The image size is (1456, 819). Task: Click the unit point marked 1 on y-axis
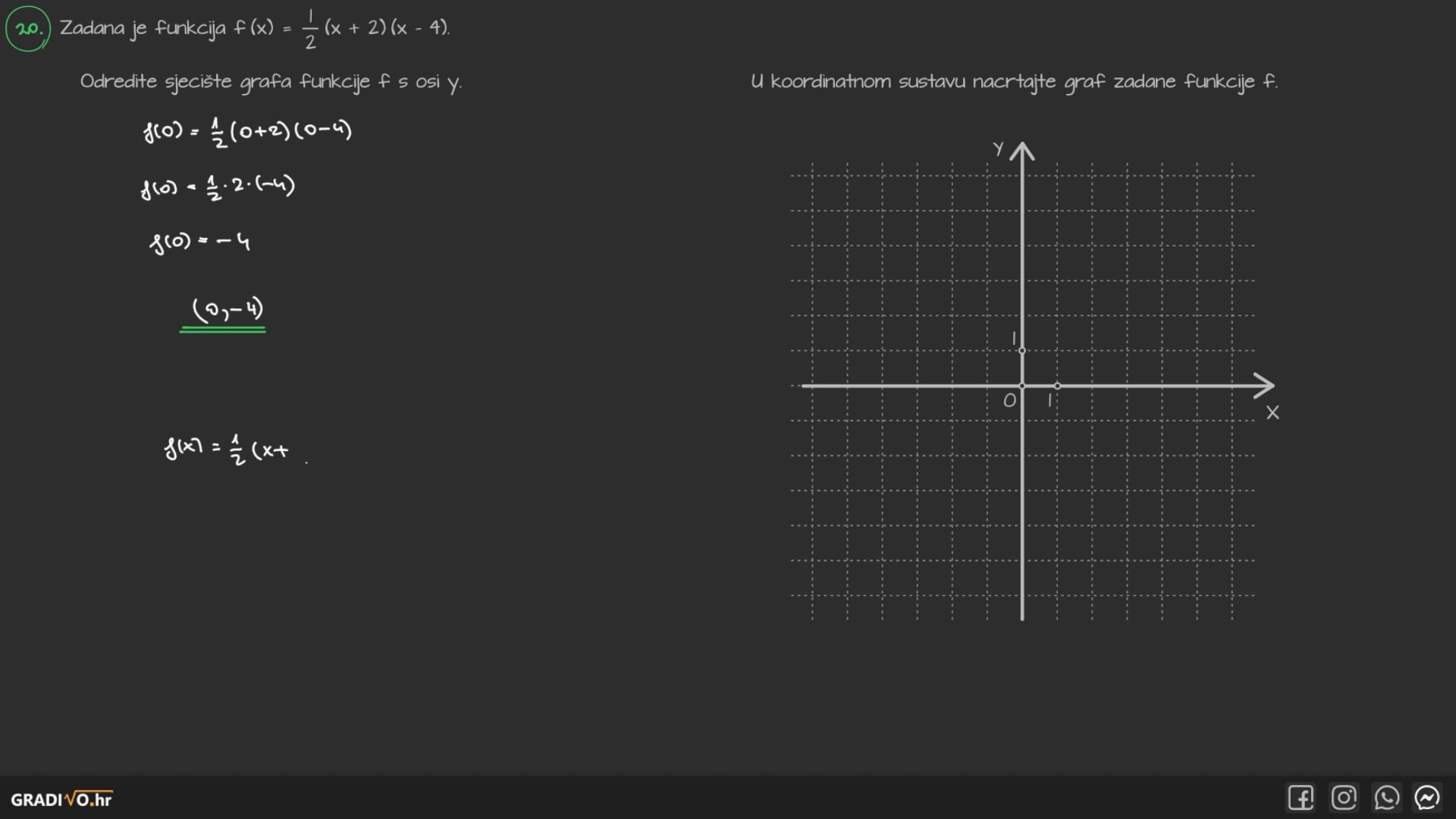click(1022, 350)
